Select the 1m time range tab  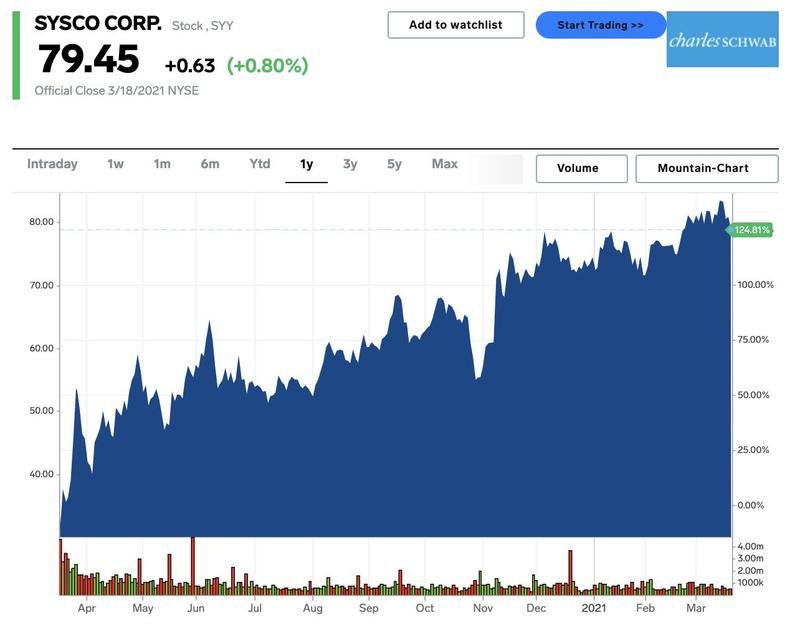pyautogui.click(x=162, y=164)
